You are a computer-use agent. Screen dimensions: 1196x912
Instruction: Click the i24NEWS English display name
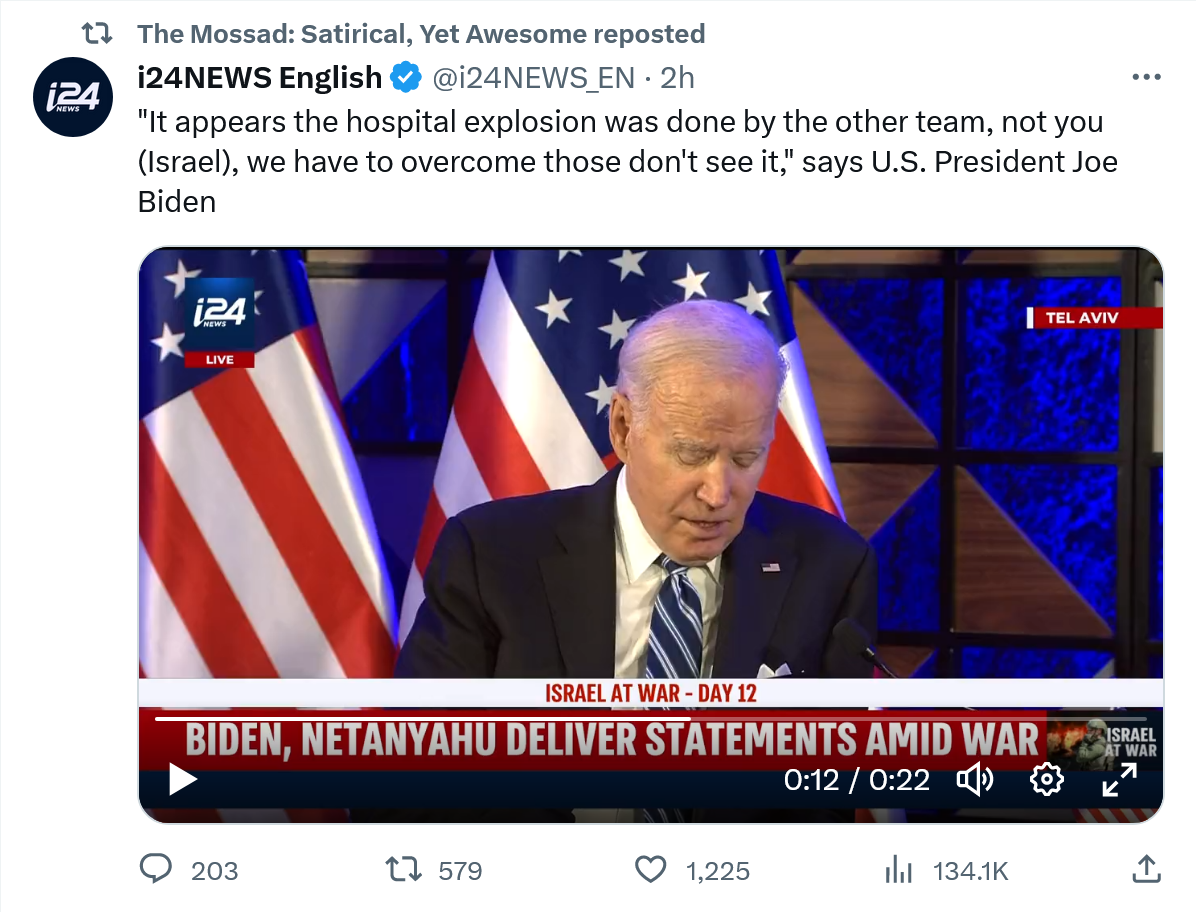259,77
